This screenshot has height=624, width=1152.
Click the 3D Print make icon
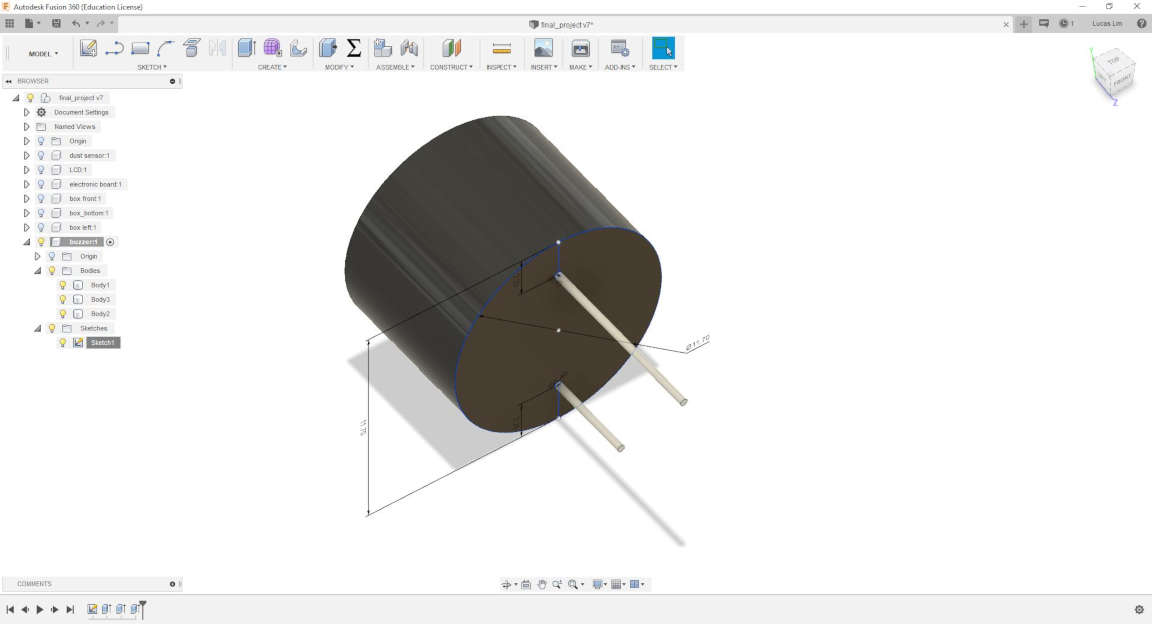click(580, 49)
